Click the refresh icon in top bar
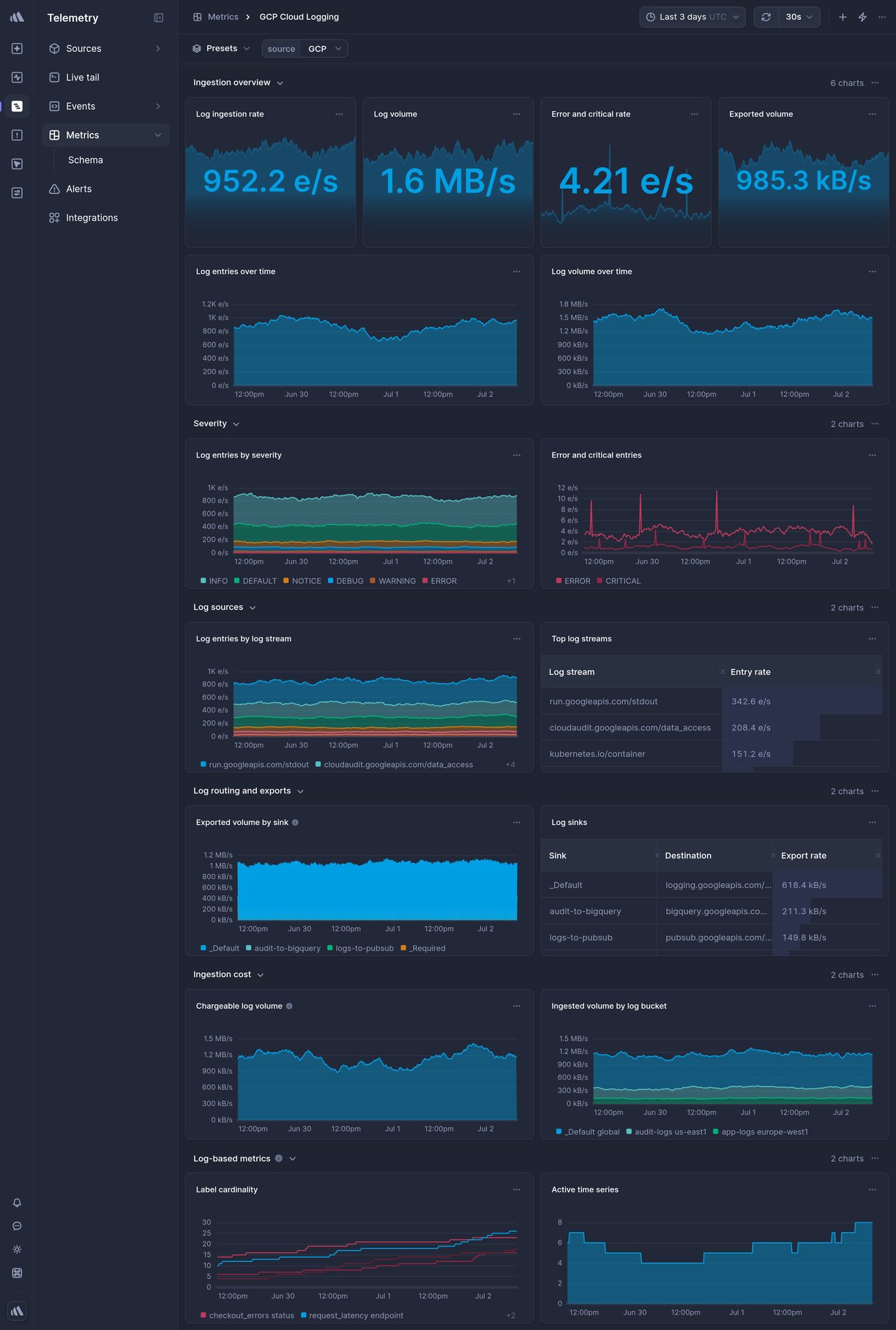The width and height of the screenshot is (896, 1330). tap(766, 17)
